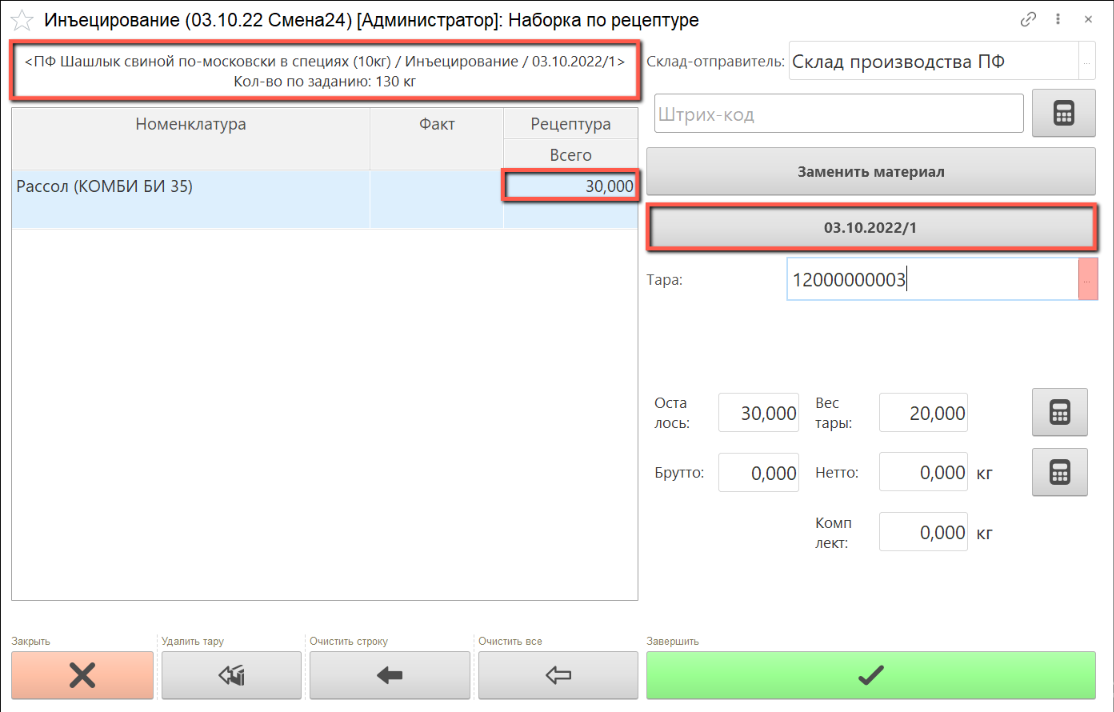The image size is (1114, 712).
Task: Focus the Штрих-код input field
Action: pyautogui.click(x=838, y=114)
